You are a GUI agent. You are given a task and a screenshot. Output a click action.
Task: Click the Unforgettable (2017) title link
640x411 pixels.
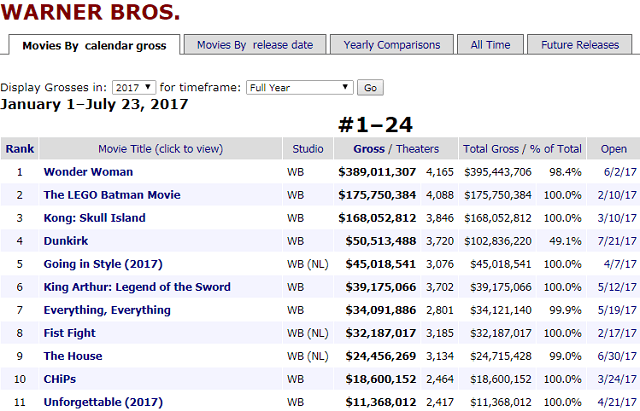point(103,402)
